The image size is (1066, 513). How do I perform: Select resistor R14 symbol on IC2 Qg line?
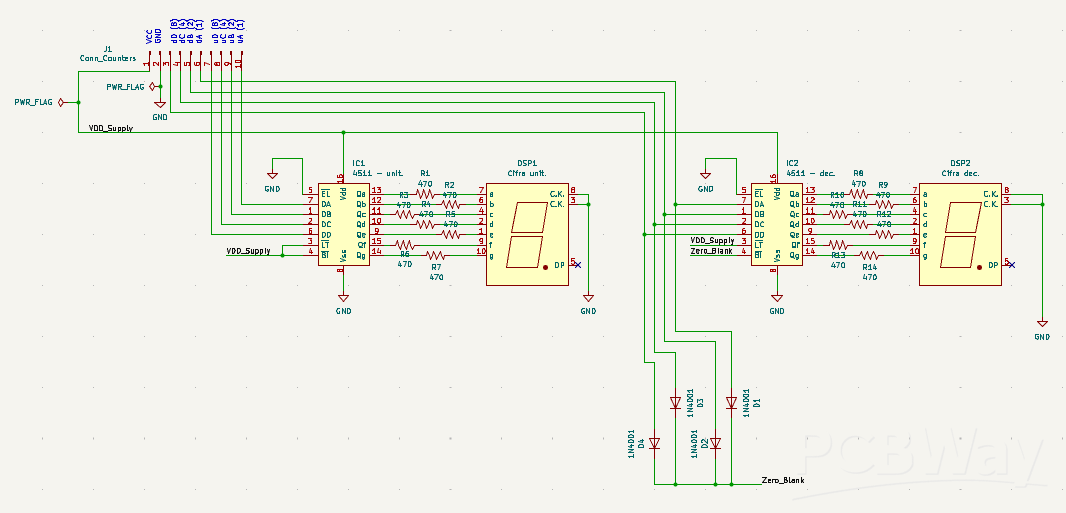(x=870, y=255)
